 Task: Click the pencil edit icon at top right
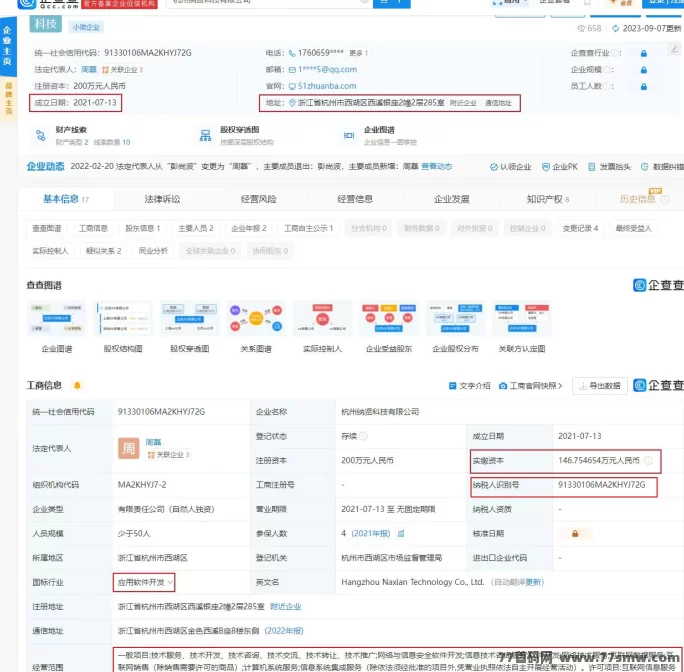click(x=674, y=48)
